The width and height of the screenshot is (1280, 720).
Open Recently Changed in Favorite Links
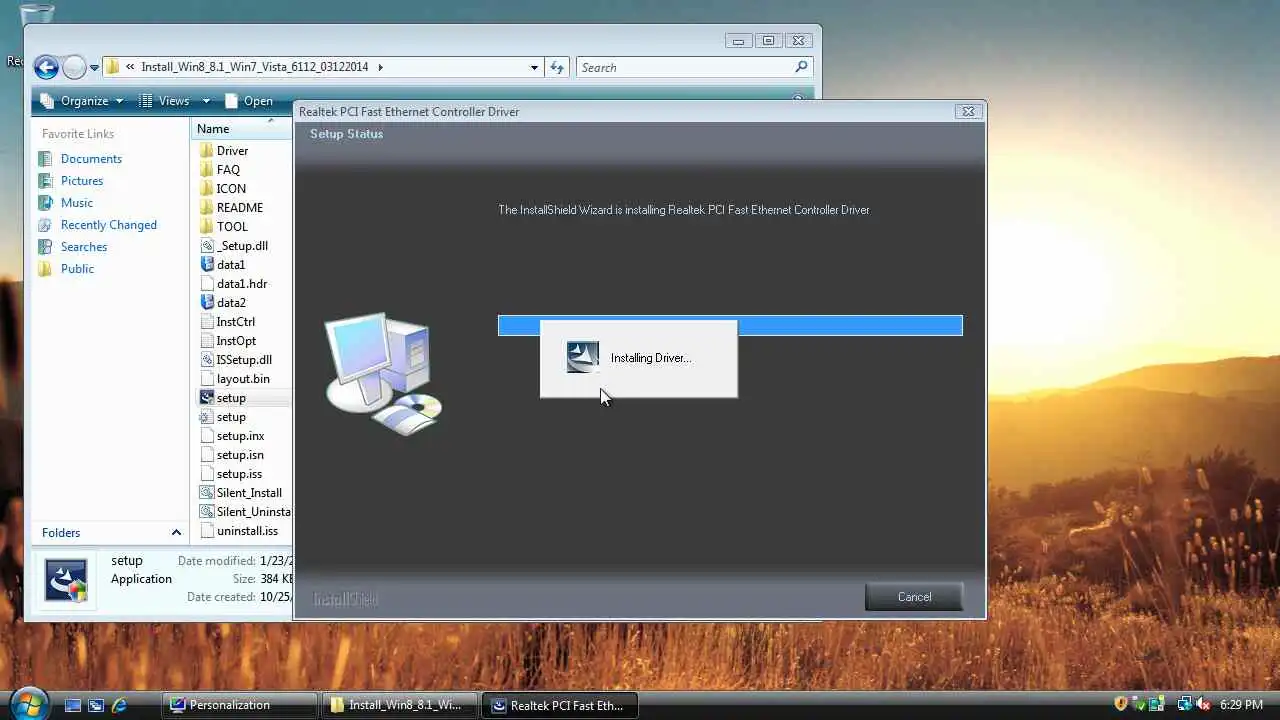97,225
